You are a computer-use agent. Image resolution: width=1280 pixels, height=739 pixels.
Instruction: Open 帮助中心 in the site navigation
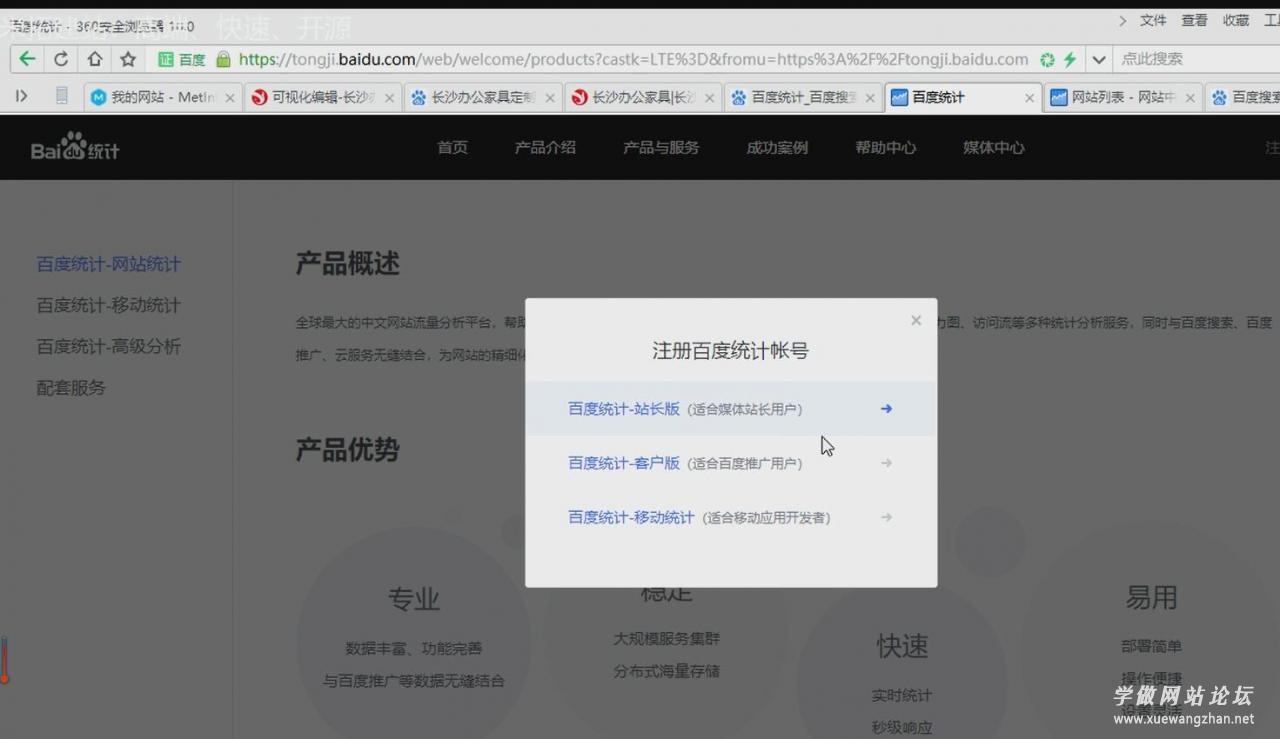(x=885, y=147)
